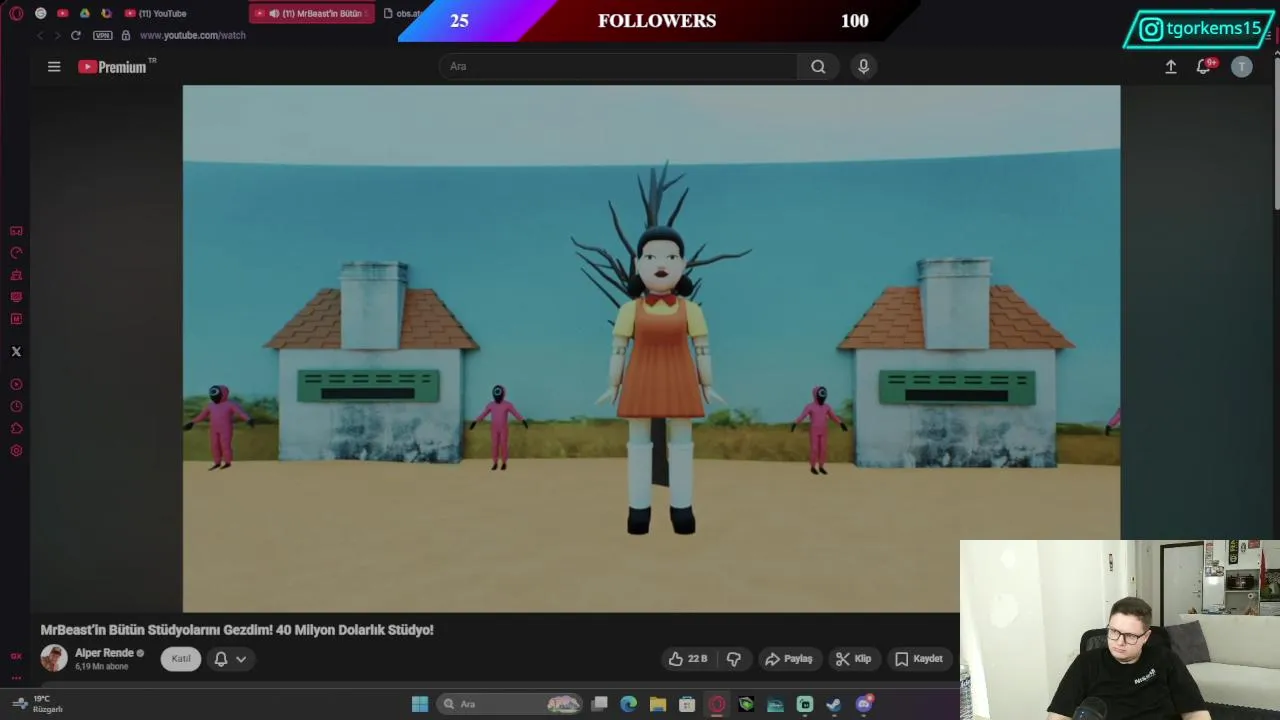
Task: Like the video with 22 B
Action: click(688, 659)
